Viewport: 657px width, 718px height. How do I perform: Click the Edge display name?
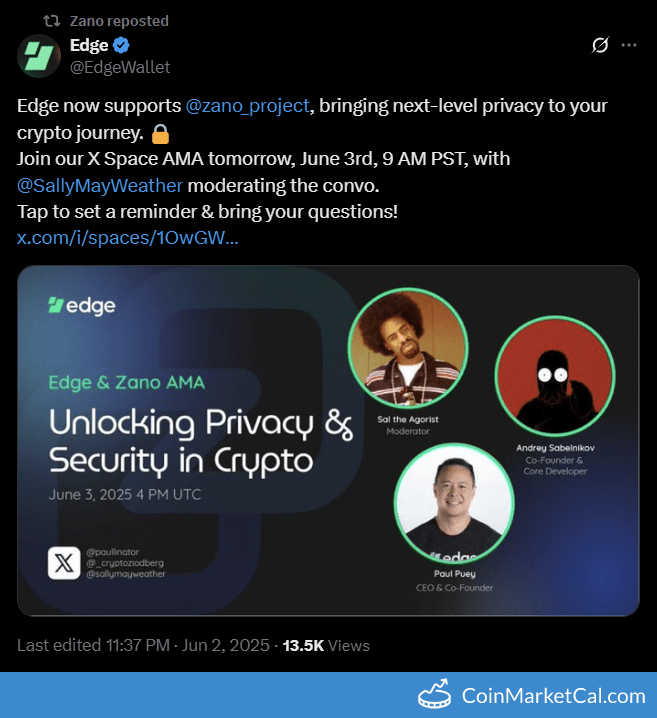pyautogui.click(x=89, y=46)
